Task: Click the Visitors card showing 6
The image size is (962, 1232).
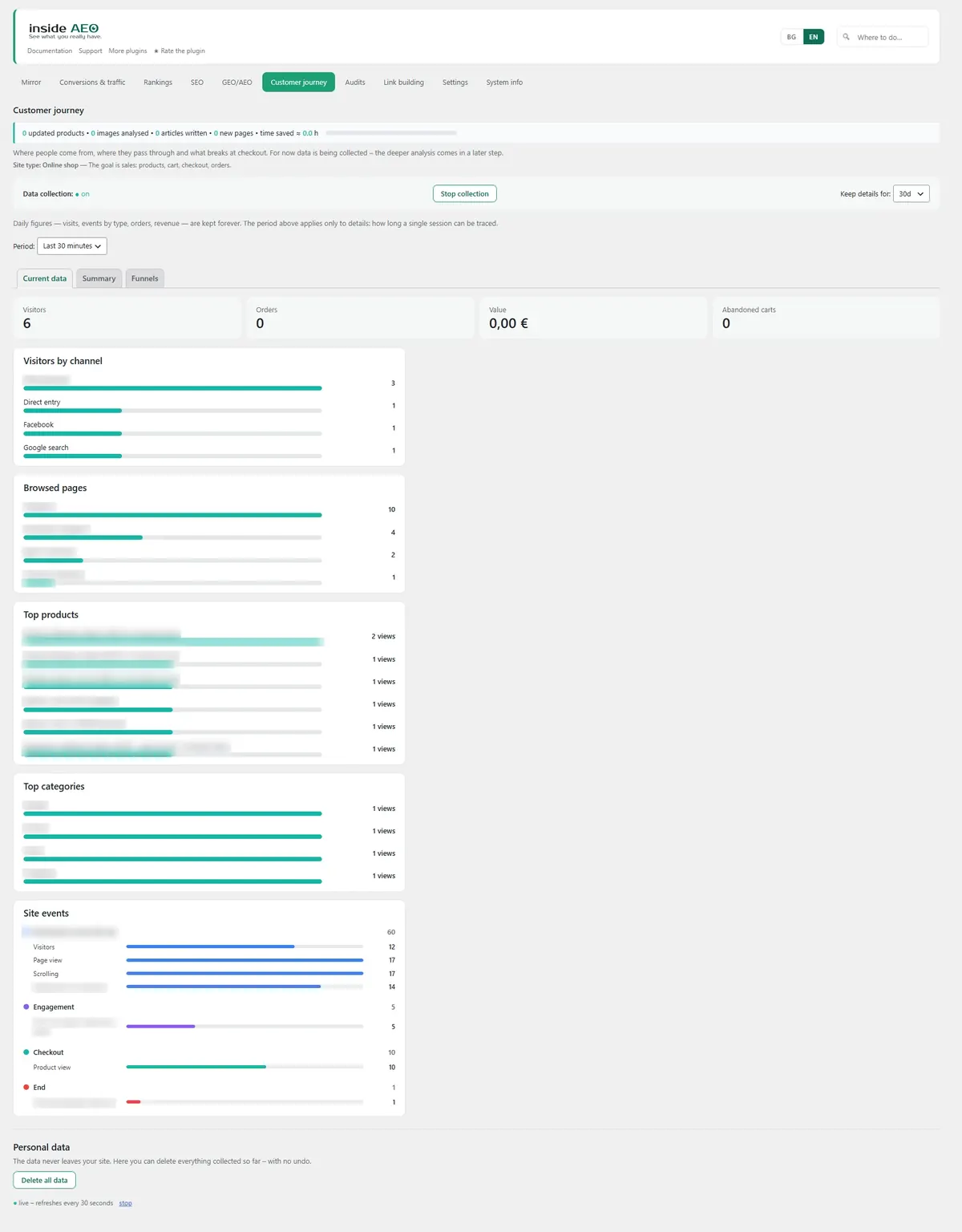Action: point(127,318)
